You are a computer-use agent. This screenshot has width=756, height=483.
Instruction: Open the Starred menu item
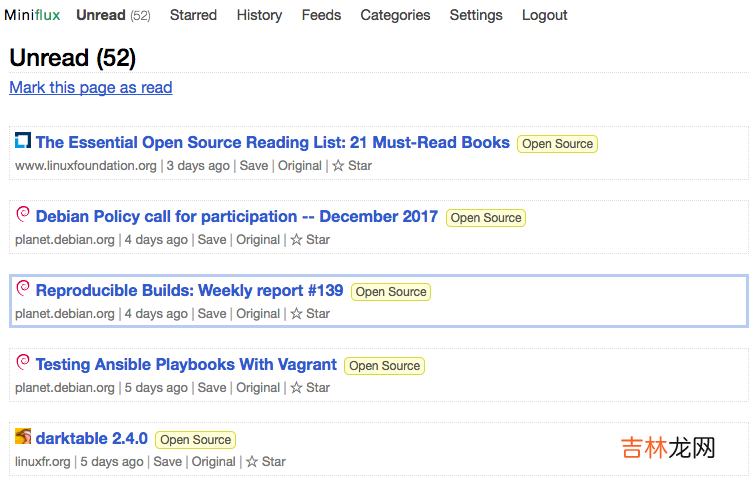pos(193,15)
